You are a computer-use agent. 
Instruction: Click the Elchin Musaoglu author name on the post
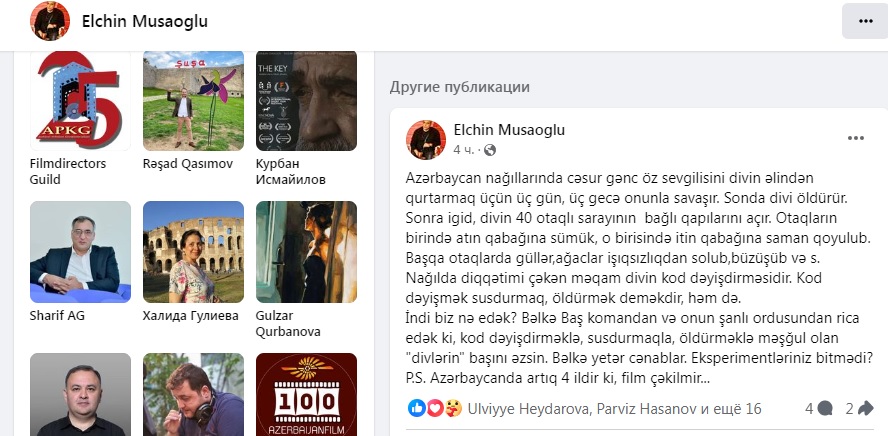pos(509,130)
